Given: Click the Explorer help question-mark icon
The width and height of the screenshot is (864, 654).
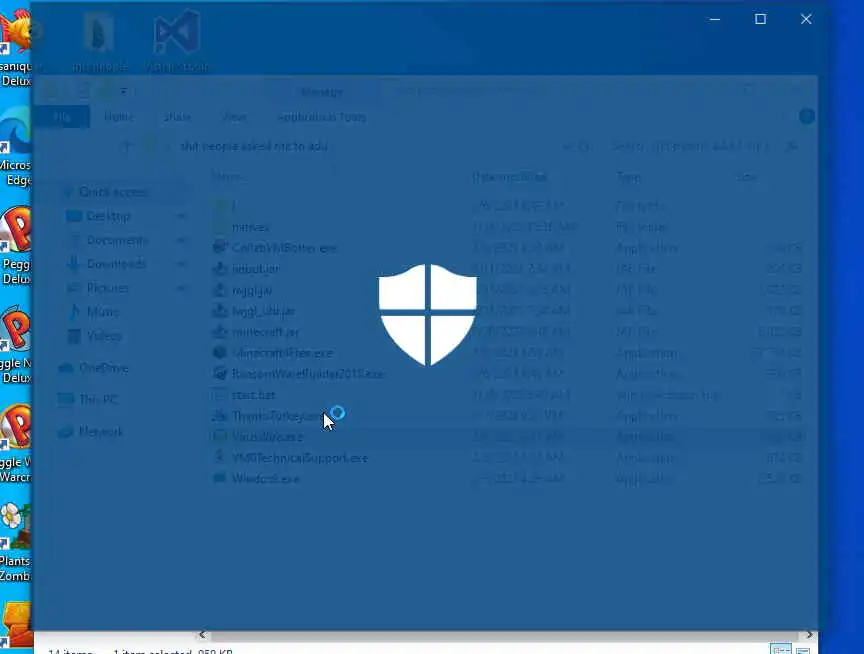Looking at the screenshot, I should click(807, 116).
